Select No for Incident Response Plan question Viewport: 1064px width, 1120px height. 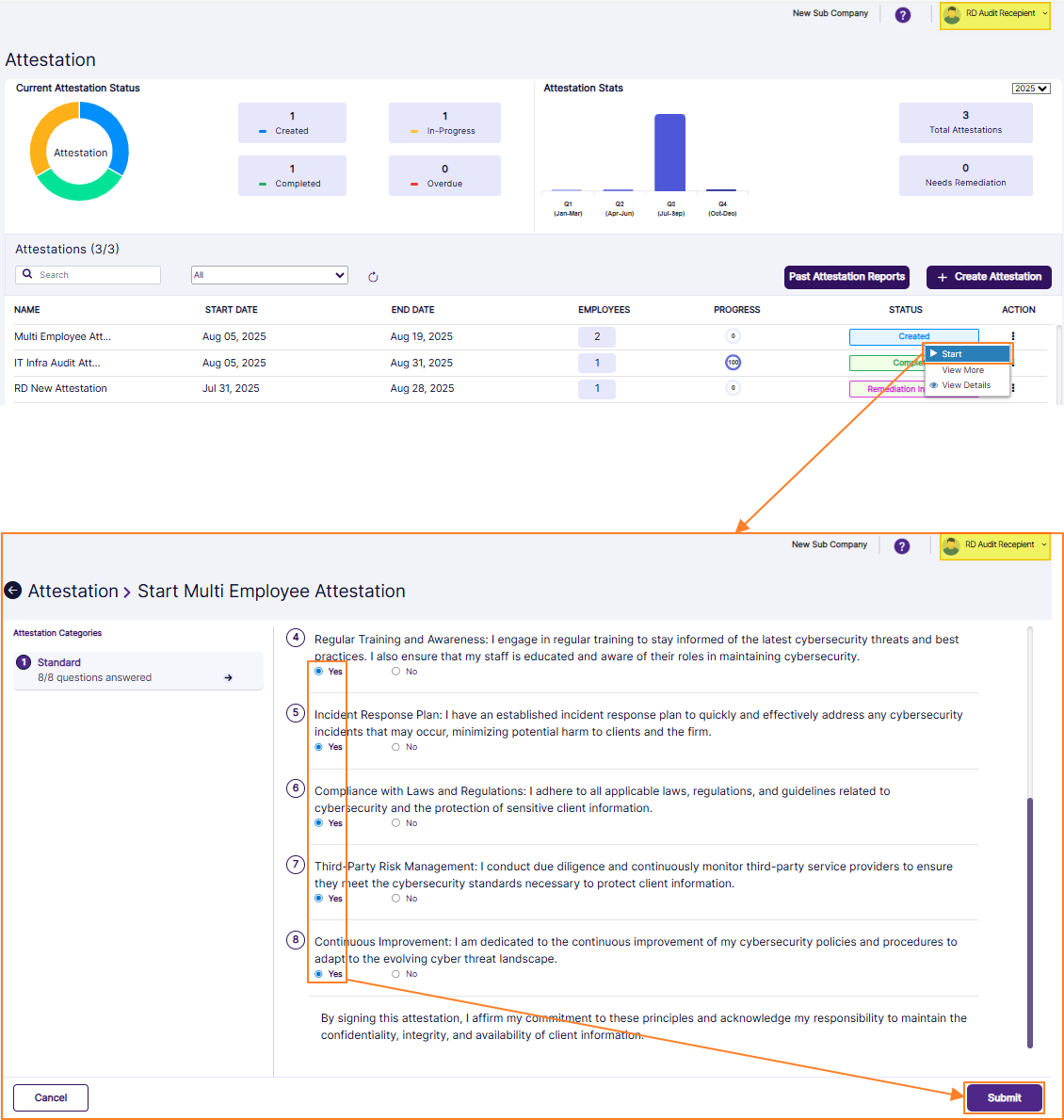tap(395, 747)
